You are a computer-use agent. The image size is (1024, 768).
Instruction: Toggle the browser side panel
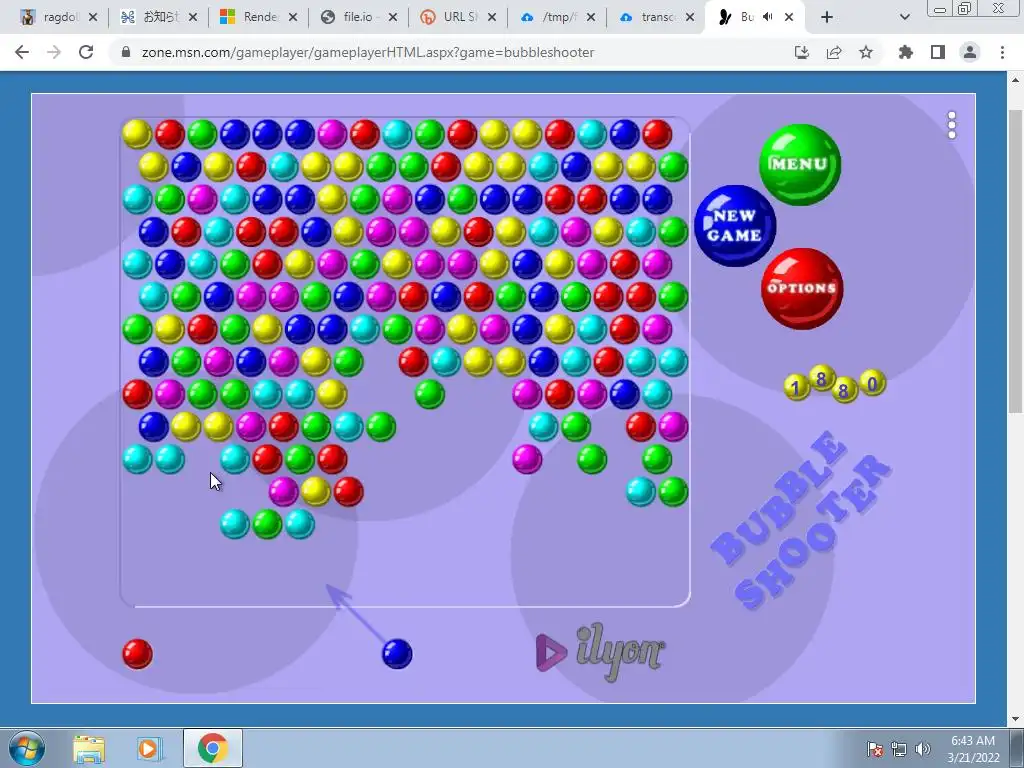(x=938, y=52)
